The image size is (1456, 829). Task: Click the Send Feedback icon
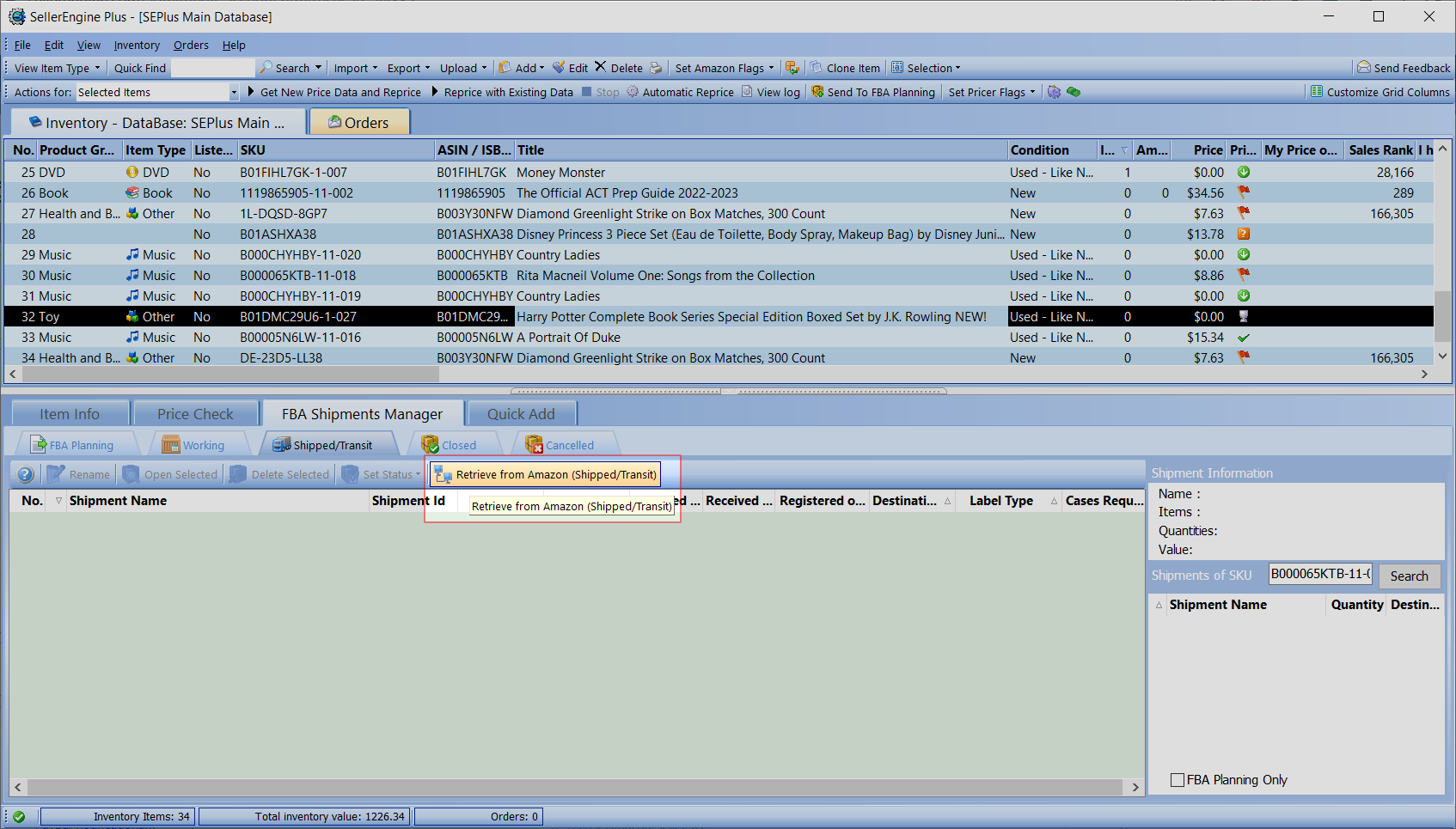tap(1363, 68)
